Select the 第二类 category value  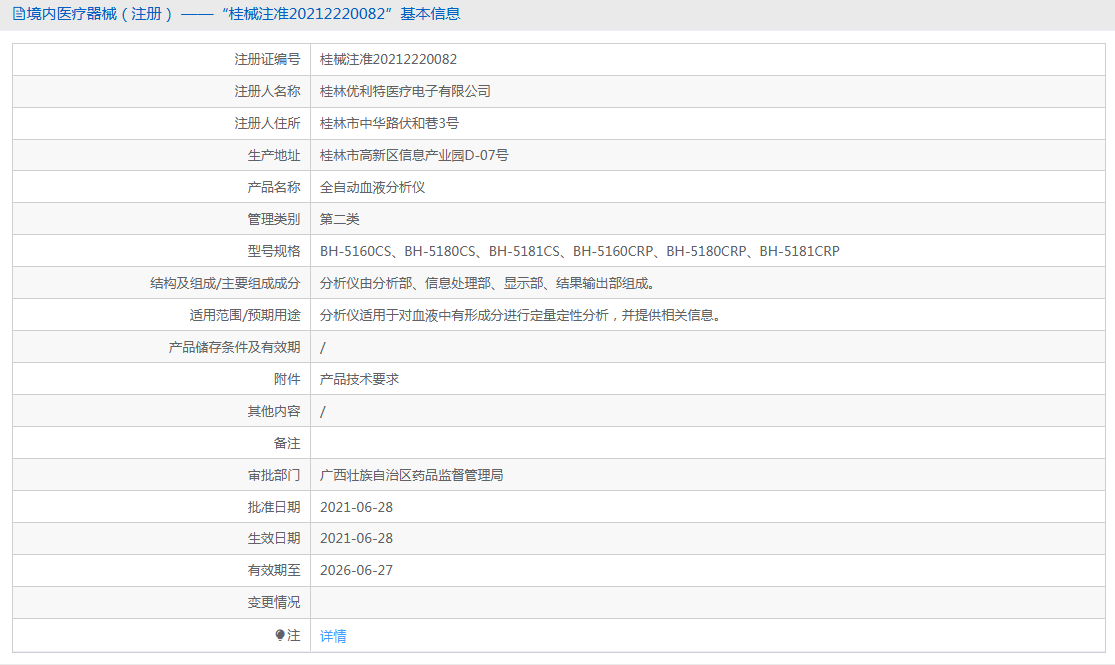click(x=340, y=219)
